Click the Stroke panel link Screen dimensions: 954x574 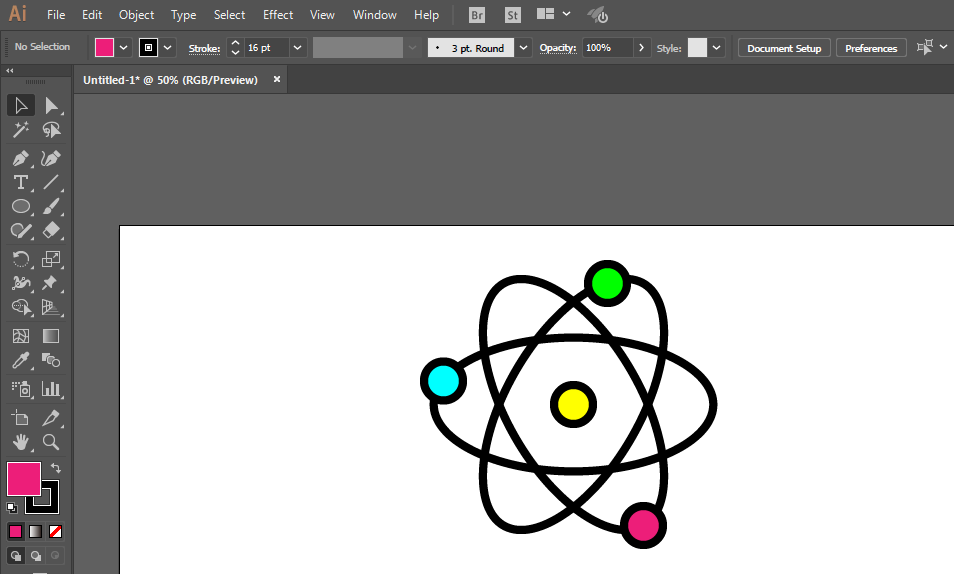204,48
